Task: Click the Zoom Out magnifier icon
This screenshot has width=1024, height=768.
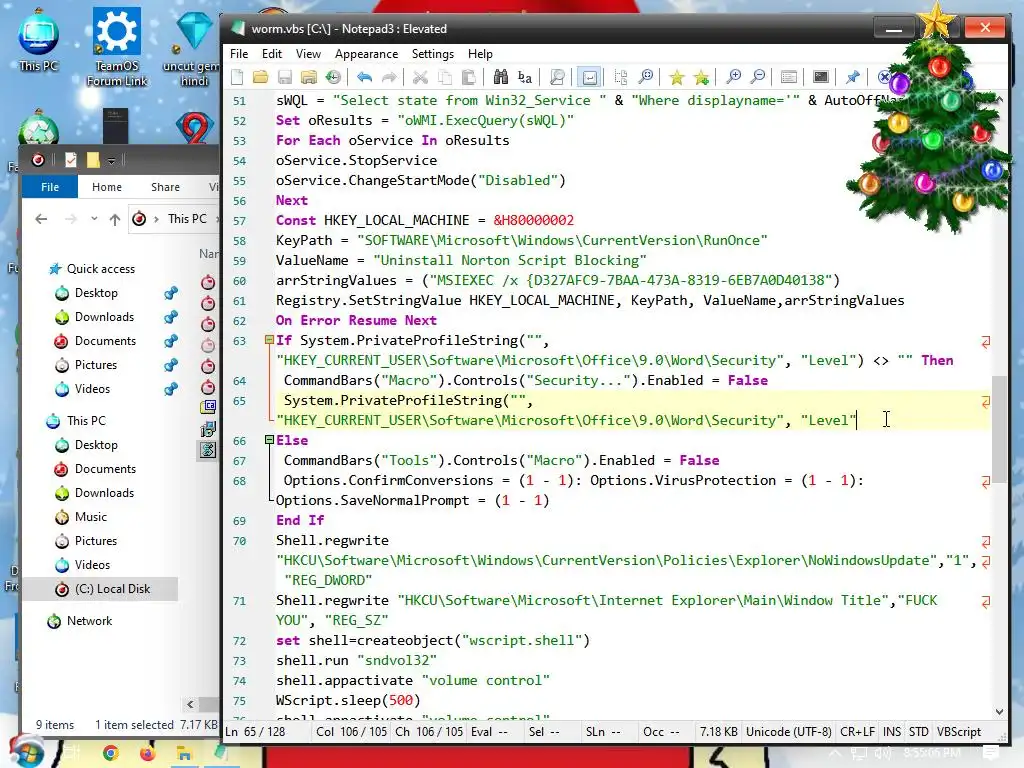Action: click(x=758, y=77)
